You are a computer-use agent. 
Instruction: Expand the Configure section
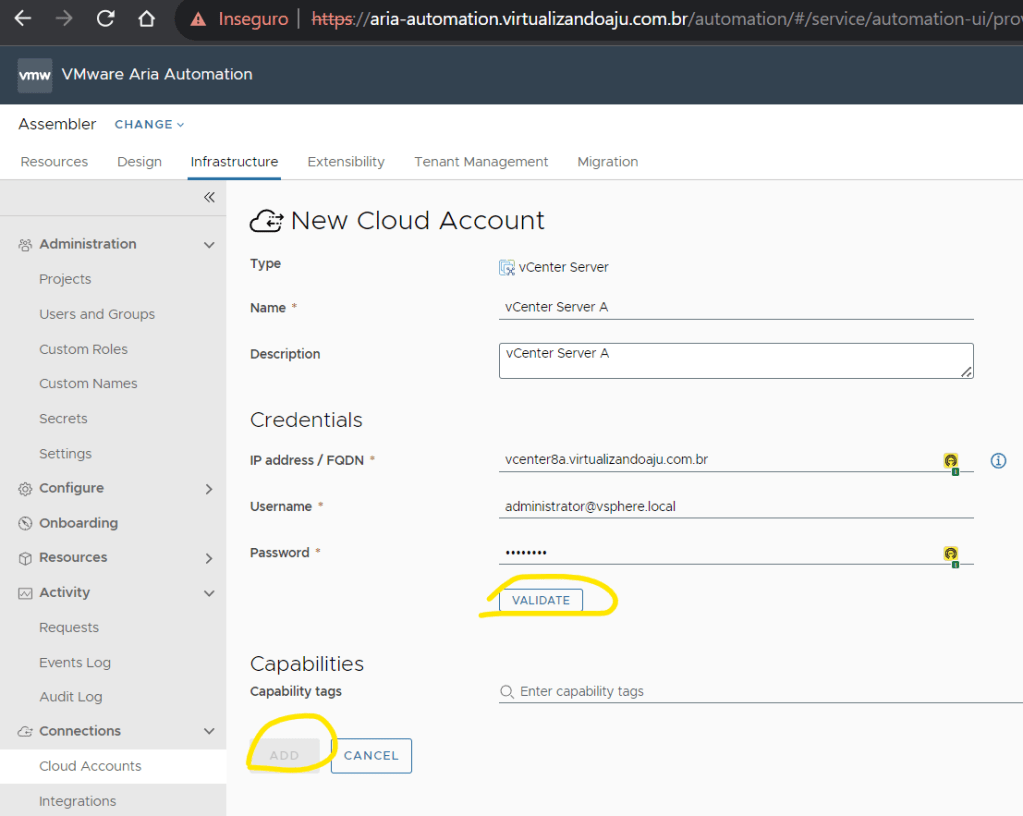pyautogui.click(x=209, y=489)
